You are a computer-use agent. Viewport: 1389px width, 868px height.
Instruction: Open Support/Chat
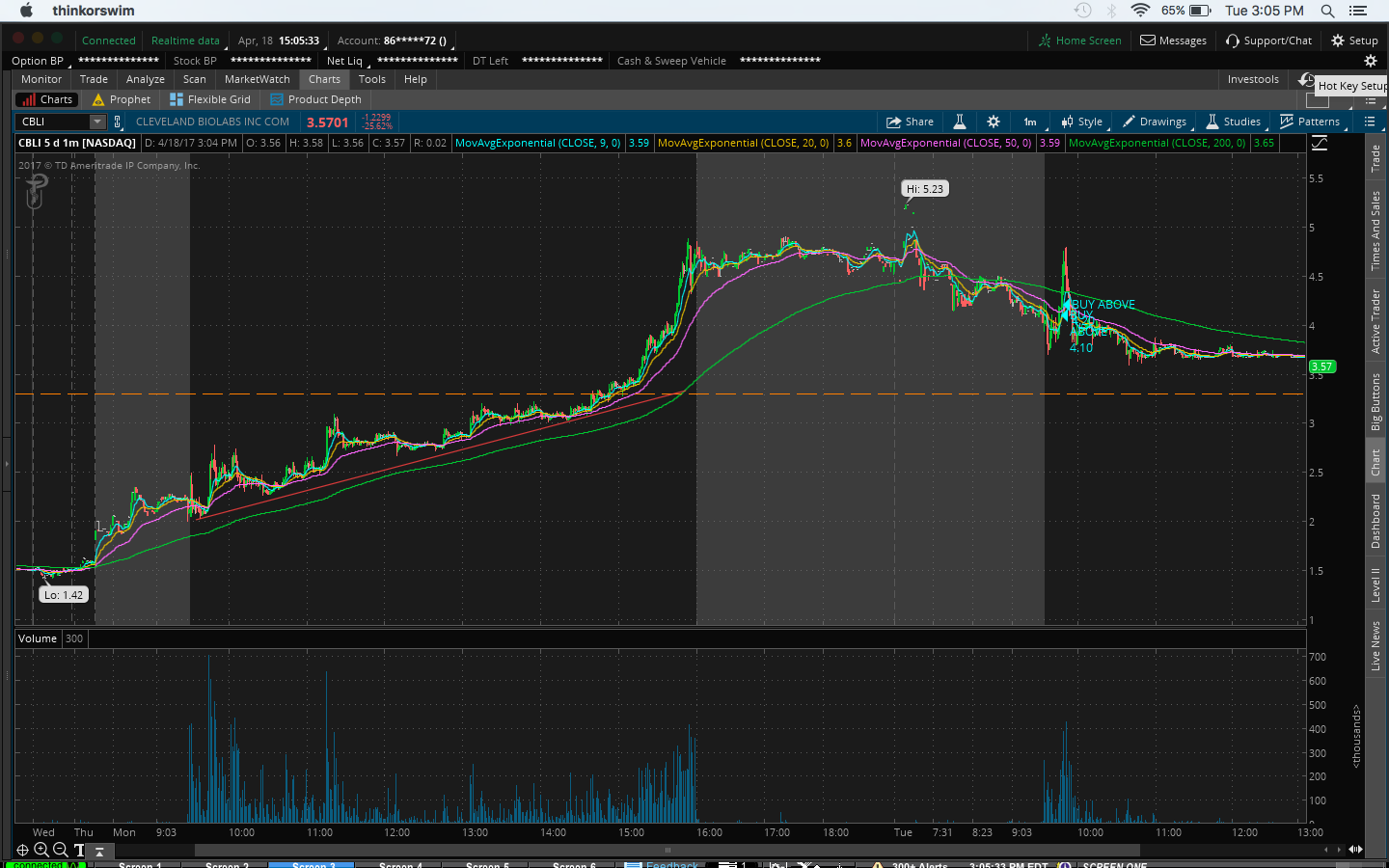coord(1268,41)
